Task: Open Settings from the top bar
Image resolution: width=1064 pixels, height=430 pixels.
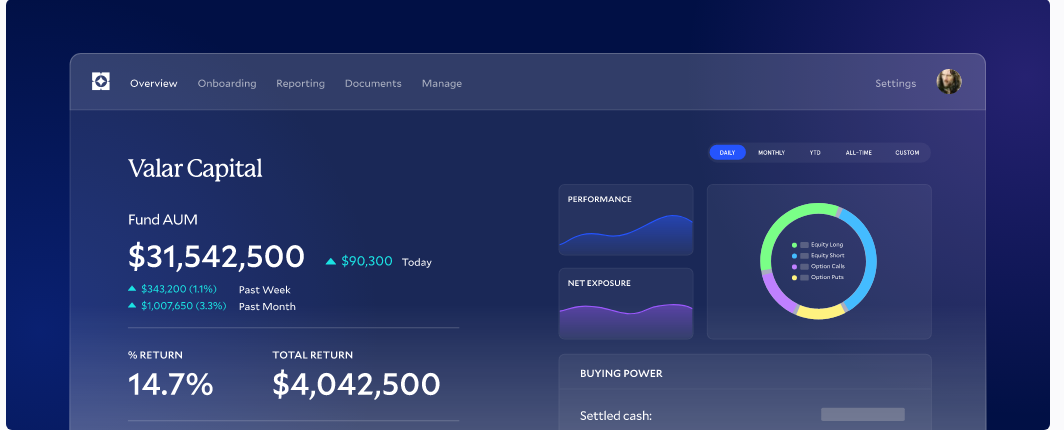Action: tap(895, 84)
